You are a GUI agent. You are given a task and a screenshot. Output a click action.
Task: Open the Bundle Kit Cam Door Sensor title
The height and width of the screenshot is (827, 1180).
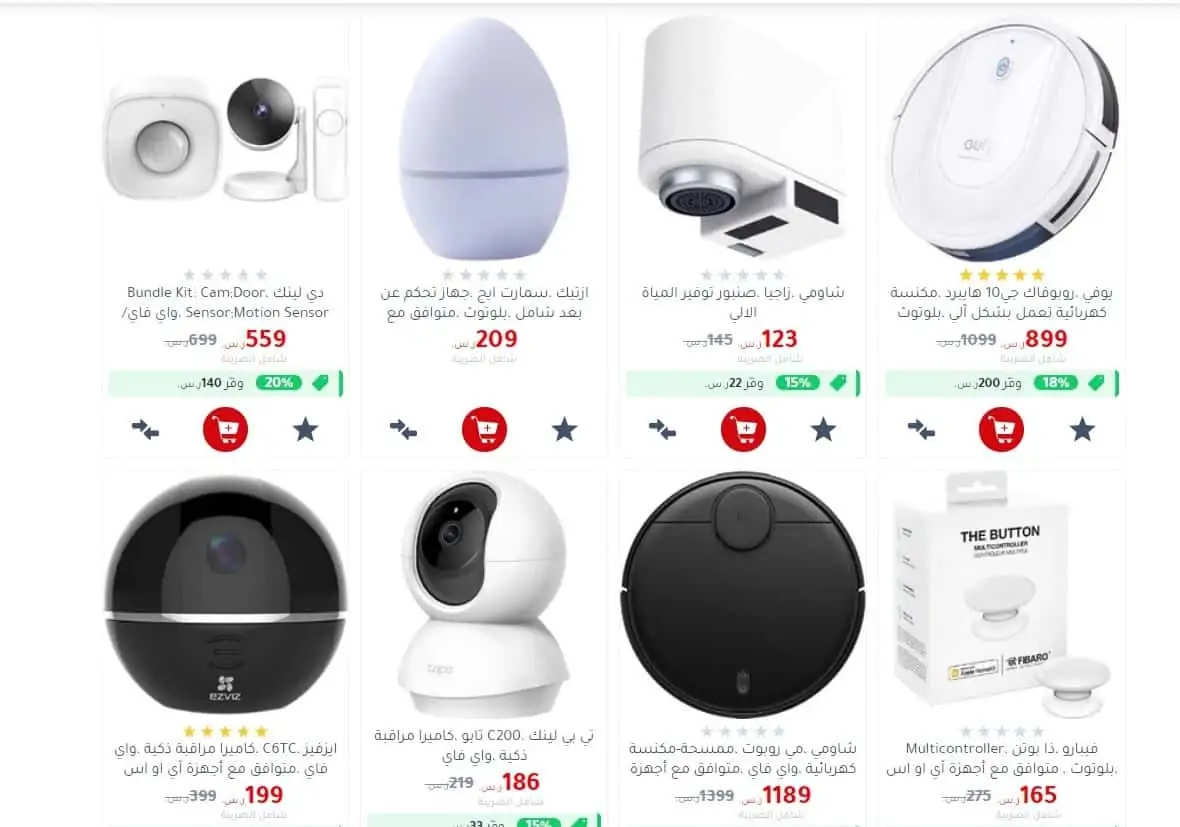click(x=226, y=302)
